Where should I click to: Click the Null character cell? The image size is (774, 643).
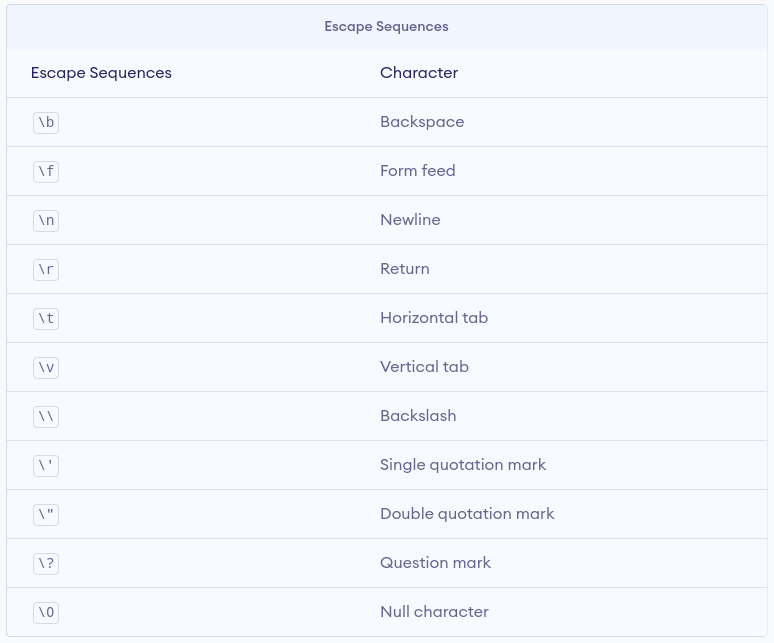point(434,612)
